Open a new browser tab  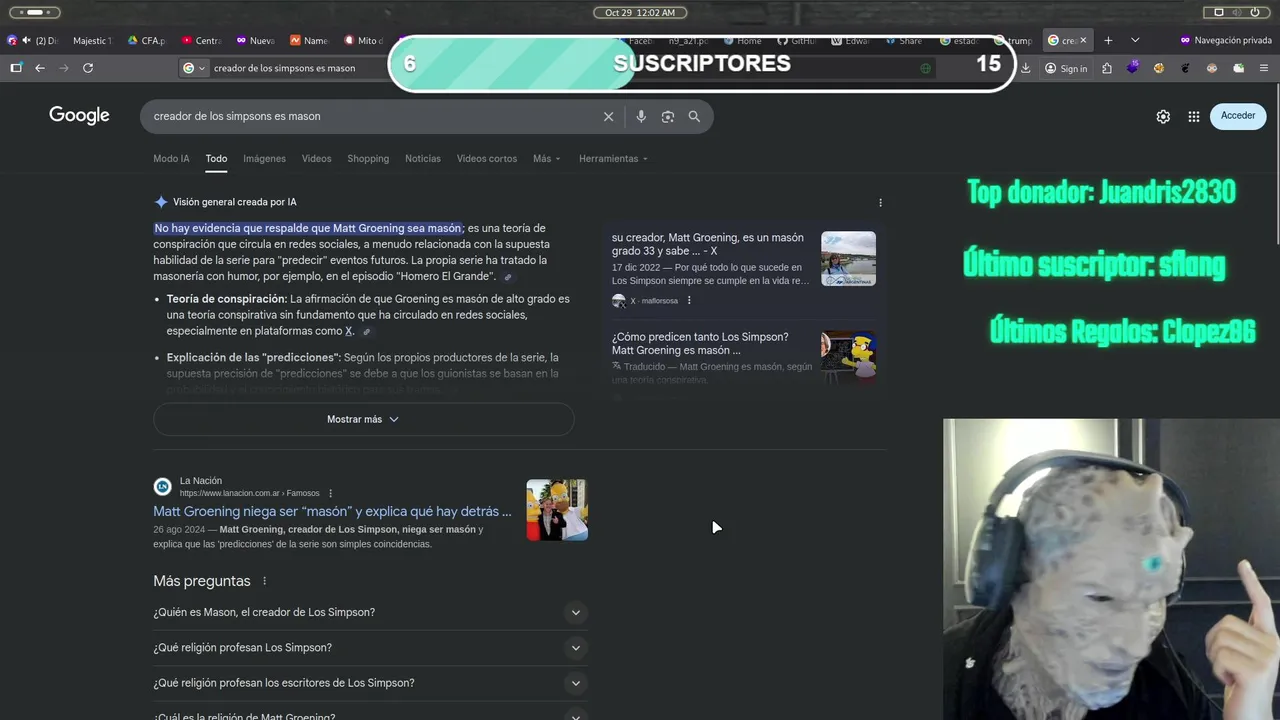[x=1108, y=40]
